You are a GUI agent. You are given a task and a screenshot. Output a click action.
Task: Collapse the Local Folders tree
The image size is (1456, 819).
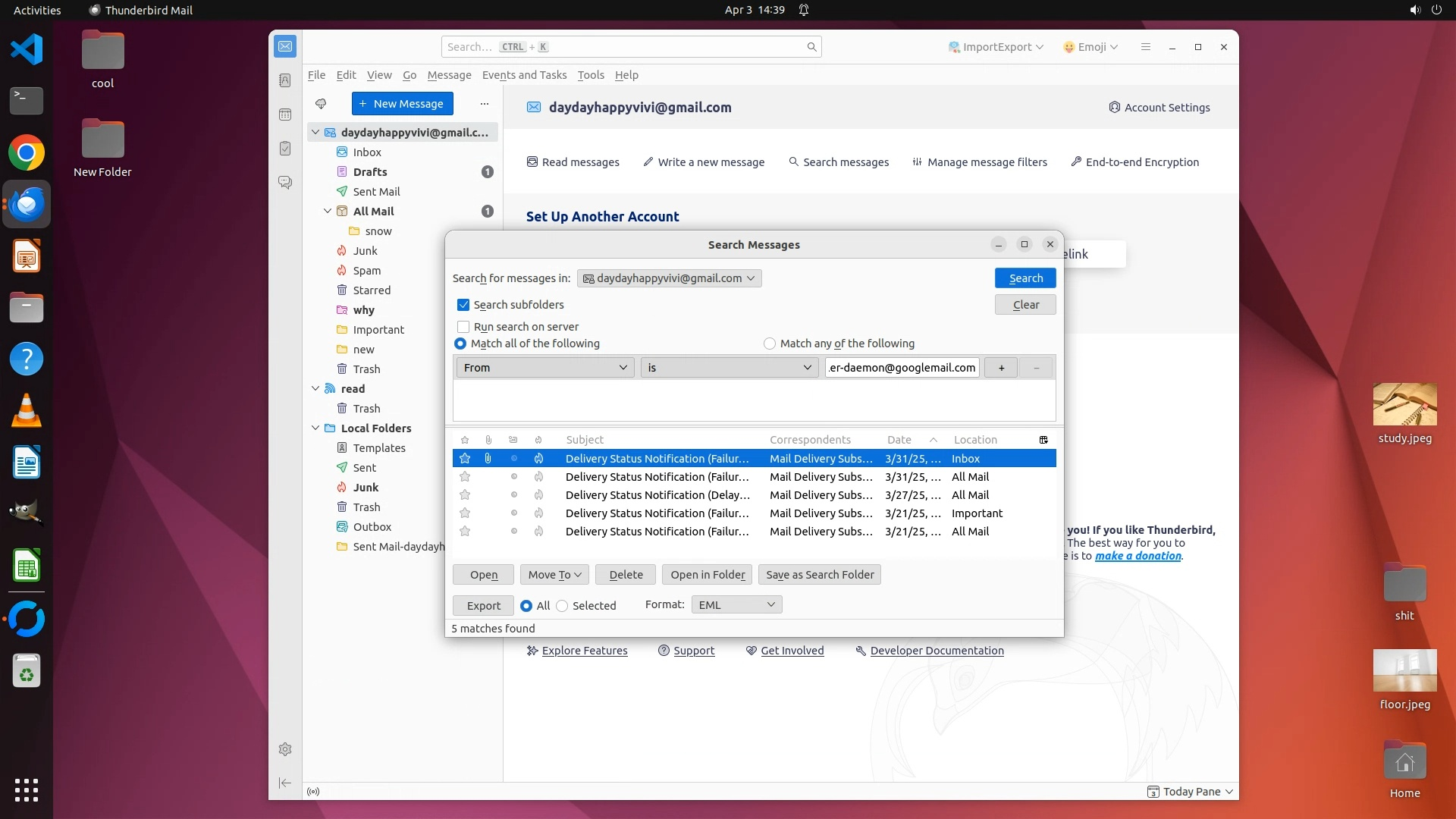pyautogui.click(x=315, y=428)
